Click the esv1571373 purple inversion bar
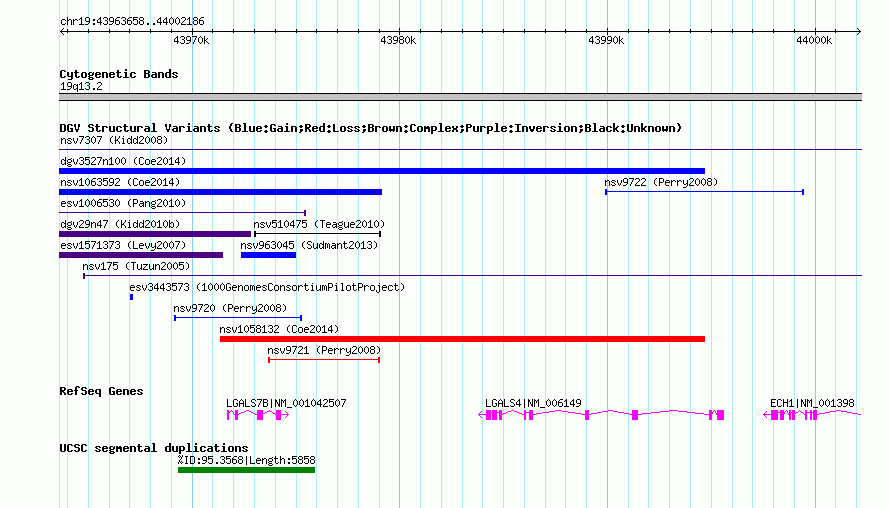Viewport: 890px width, 508px height. click(x=141, y=255)
